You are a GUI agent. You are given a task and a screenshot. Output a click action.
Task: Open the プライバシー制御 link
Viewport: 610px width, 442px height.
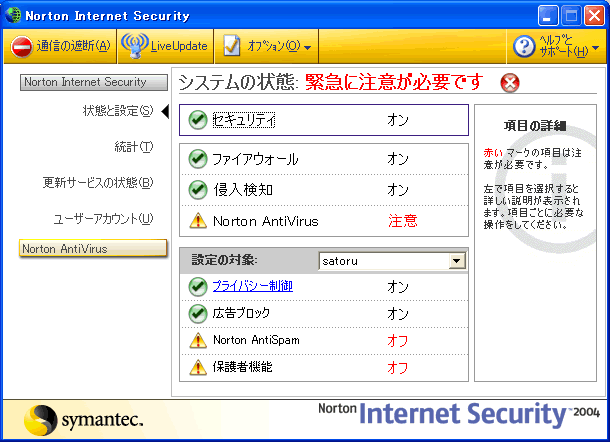(x=252, y=286)
